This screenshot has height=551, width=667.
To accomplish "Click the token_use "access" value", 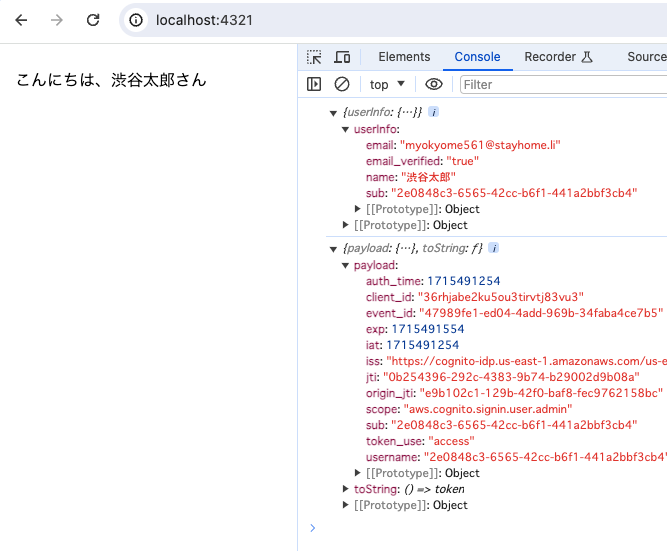I will tap(451, 441).
